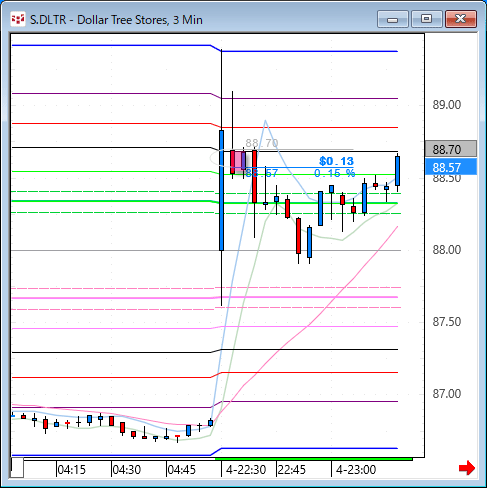The image size is (487, 488).
Task: Click the 04:30 time axis label
Action: click(x=126, y=470)
